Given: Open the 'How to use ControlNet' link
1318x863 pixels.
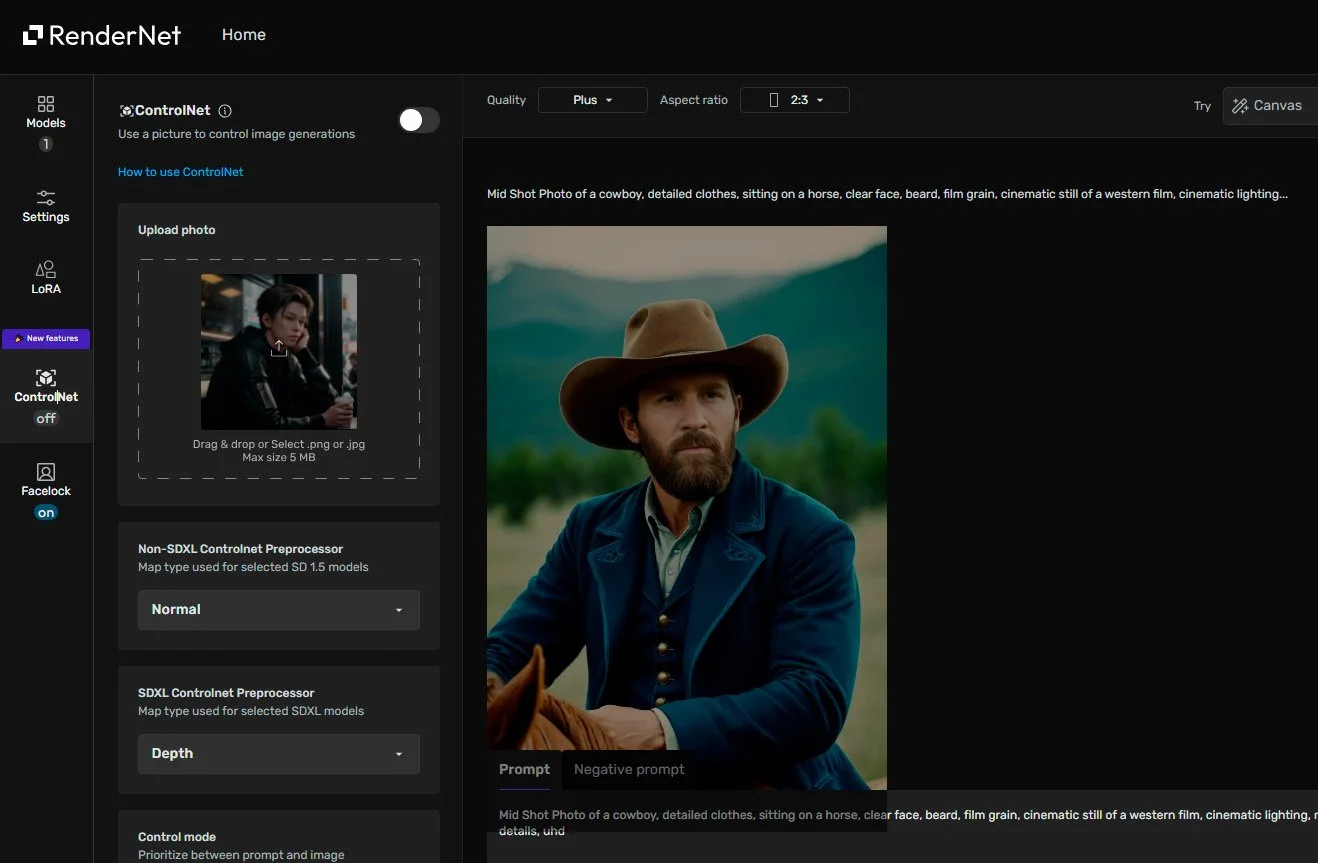Looking at the screenshot, I should tap(181, 172).
